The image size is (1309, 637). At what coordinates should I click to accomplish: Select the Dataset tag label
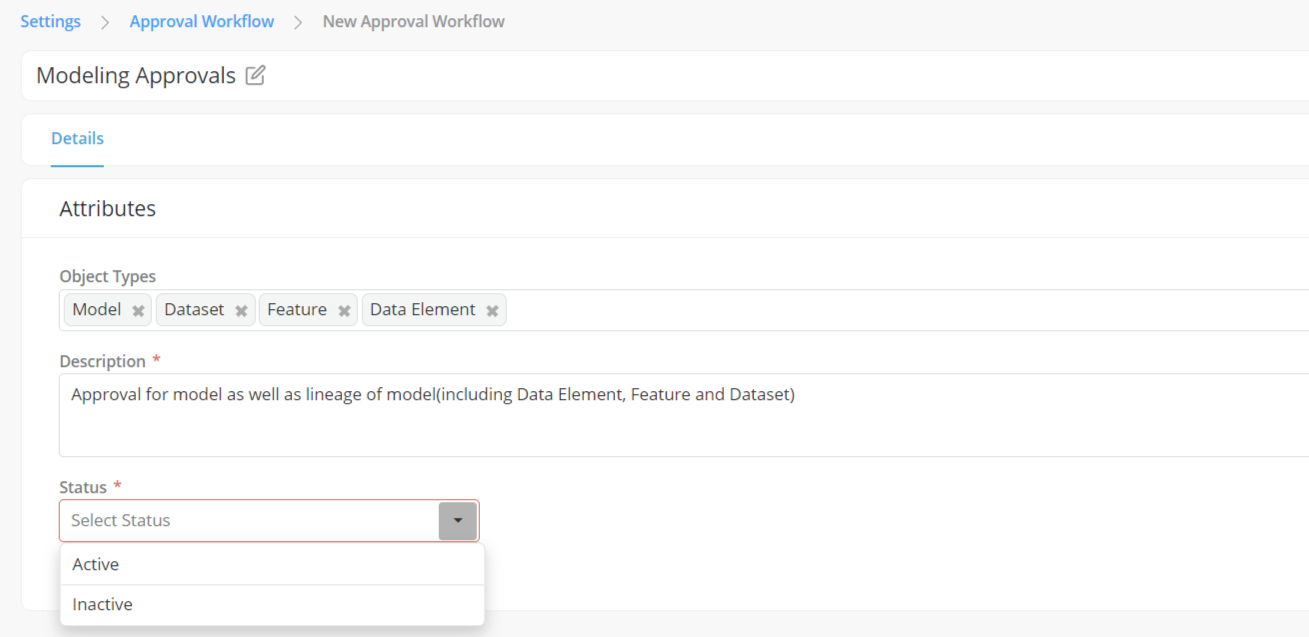(x=194, y=310)
